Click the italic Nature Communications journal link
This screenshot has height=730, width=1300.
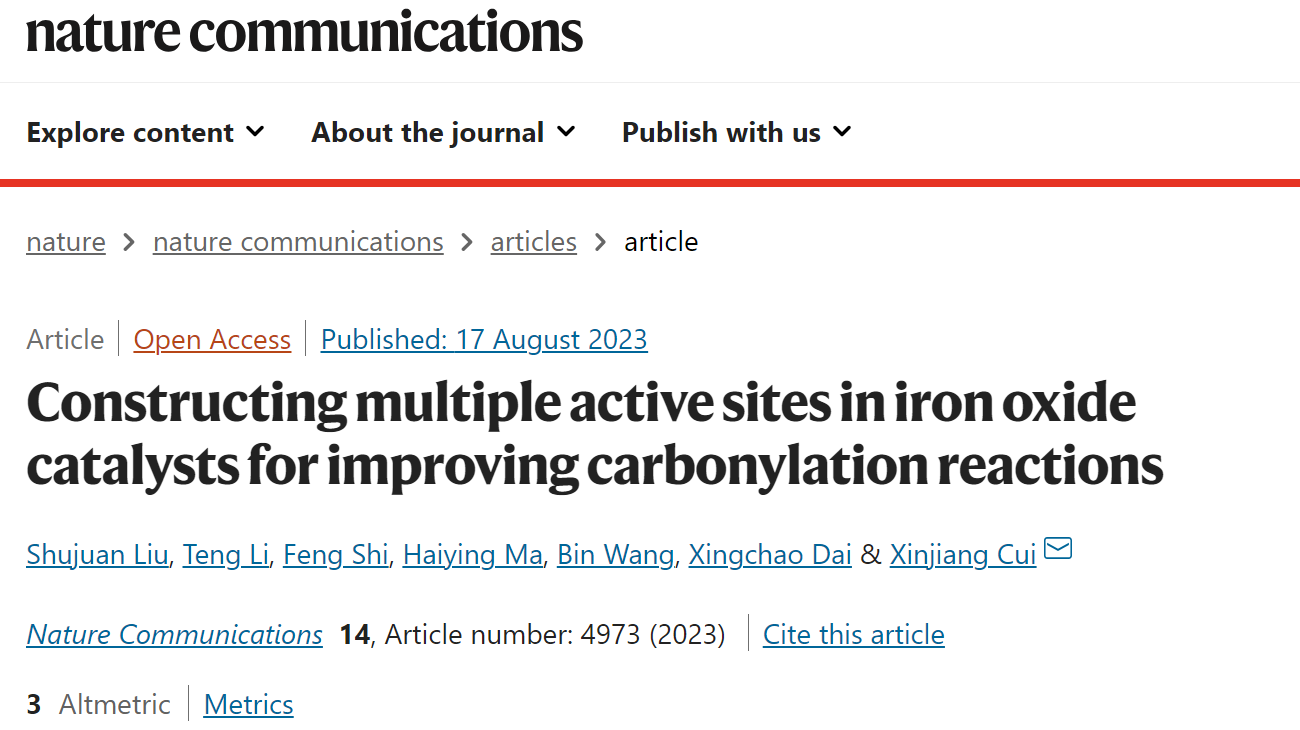pos(175,635)
